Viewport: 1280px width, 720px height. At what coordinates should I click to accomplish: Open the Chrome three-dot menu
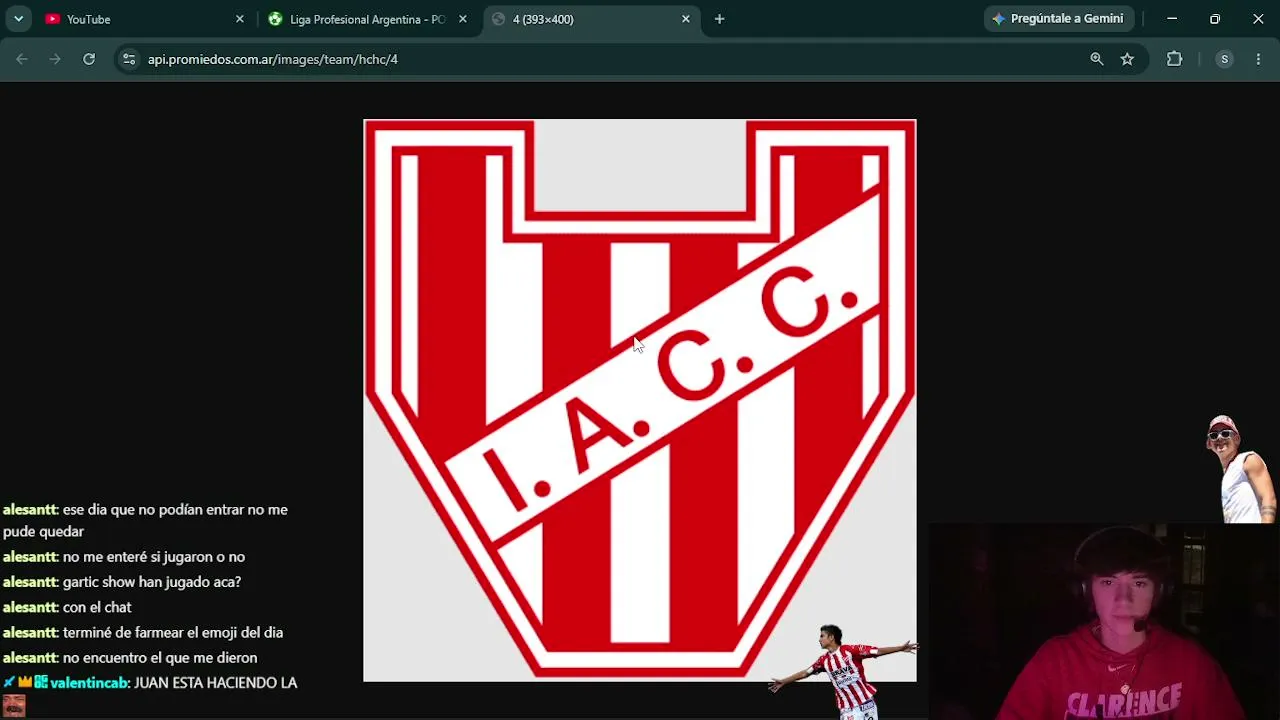(1258, 59)
